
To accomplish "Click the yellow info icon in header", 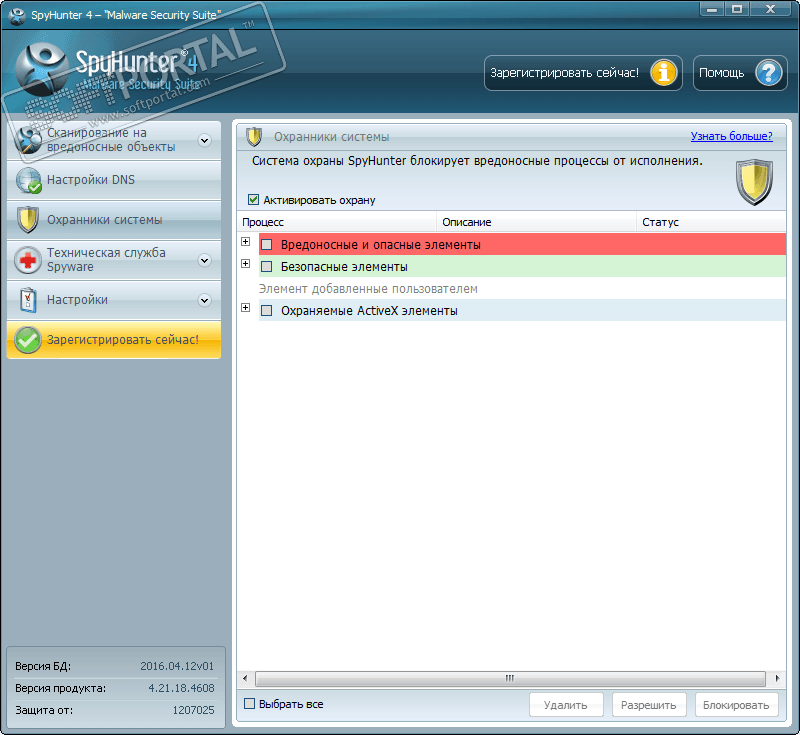I will [x=663, y=73].
